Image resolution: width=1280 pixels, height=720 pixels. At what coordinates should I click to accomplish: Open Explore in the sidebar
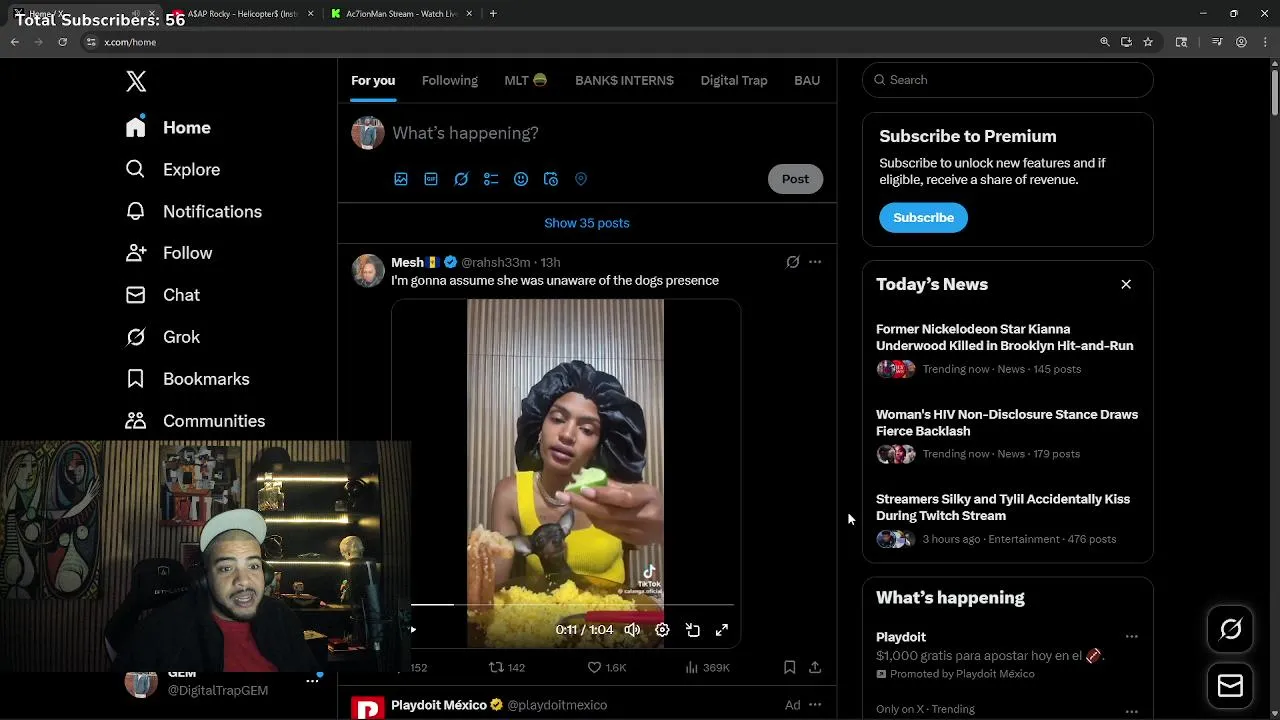point(172,169)
